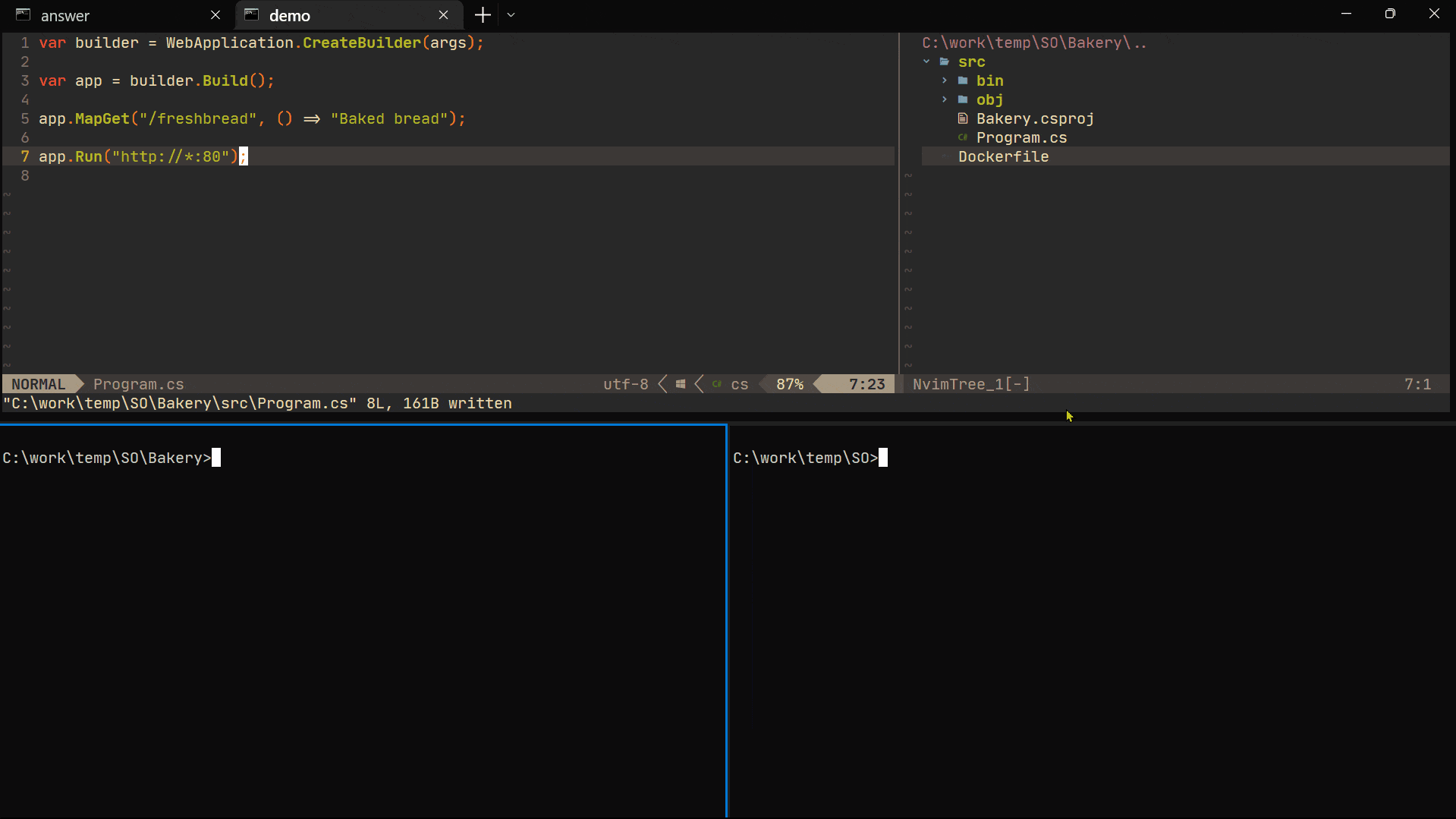Minimize the terminal window
Image resolution: width=1456 pixels, height=819 pixels.
(1346, 14)
